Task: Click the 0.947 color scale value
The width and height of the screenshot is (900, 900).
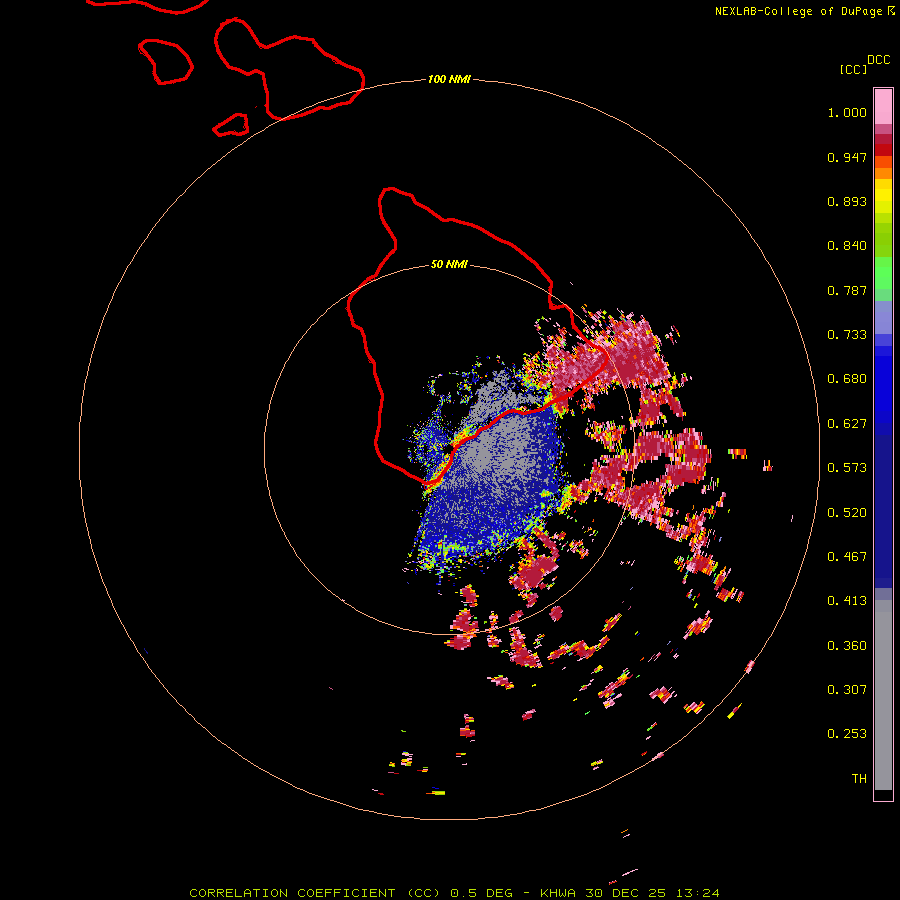Action: click(847, 157)
